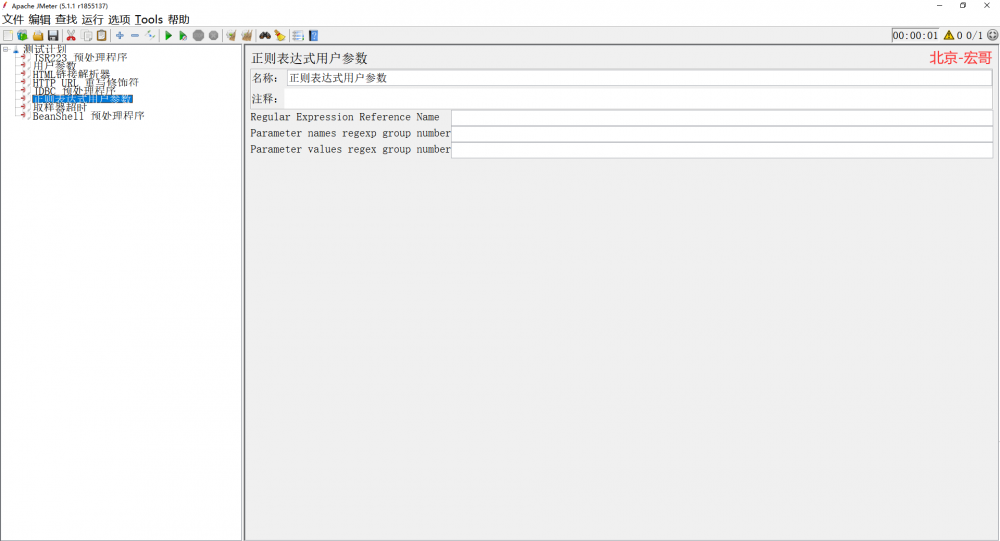Click the 00:00:01 elapsed time display
Viewport: 1000px width, 541px height.
click(x=915, y=36)
